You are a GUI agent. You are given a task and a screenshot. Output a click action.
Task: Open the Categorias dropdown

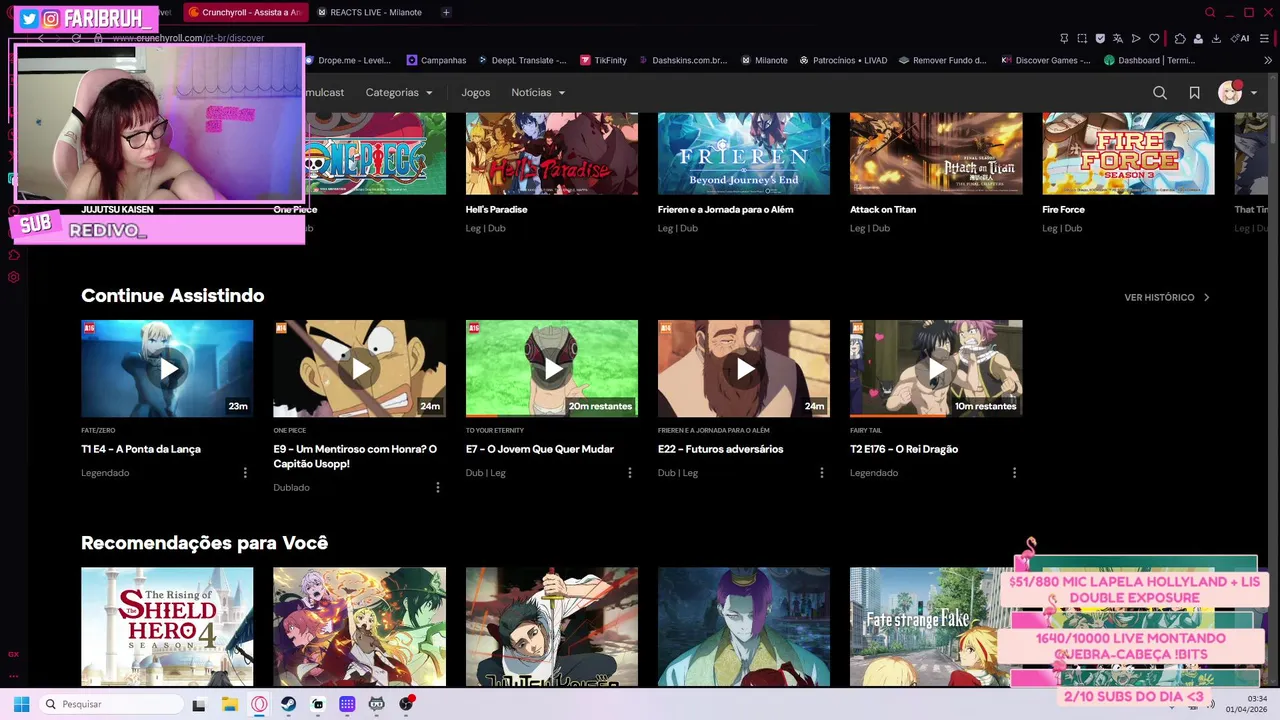click(399, 92)
